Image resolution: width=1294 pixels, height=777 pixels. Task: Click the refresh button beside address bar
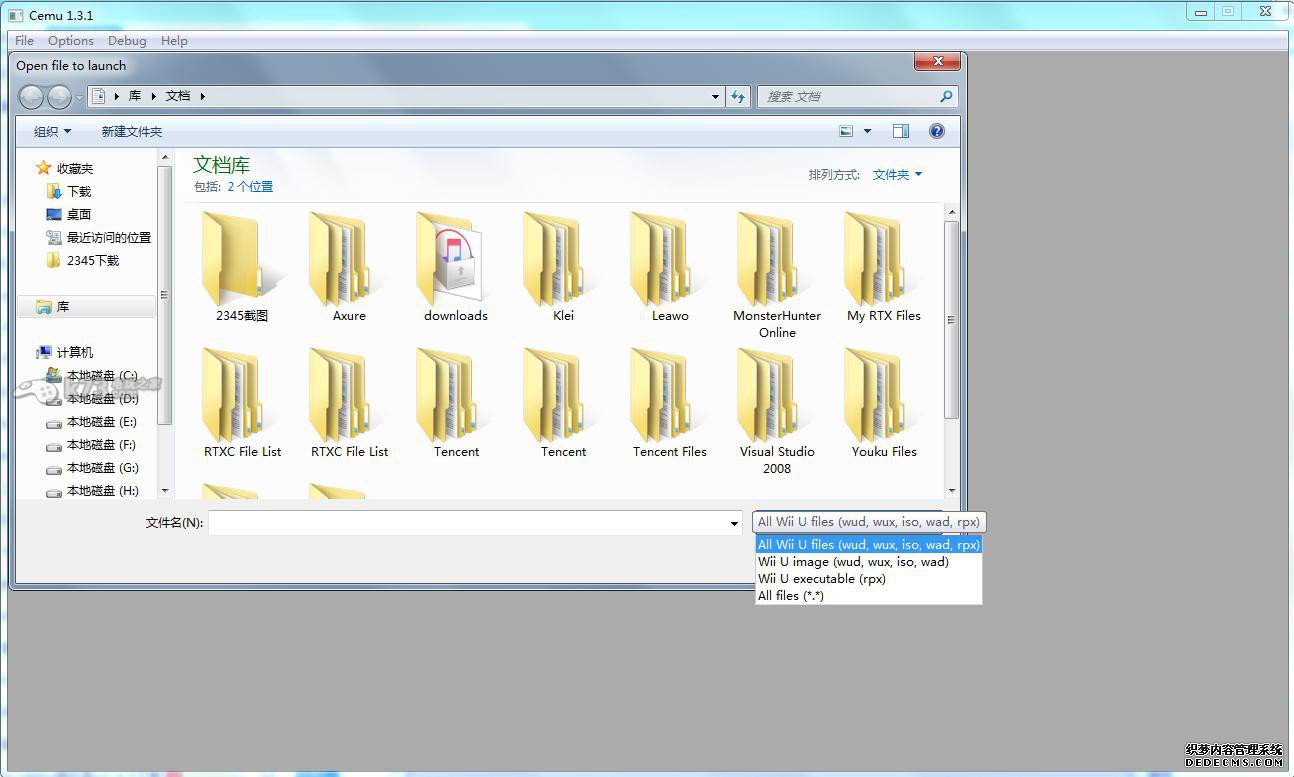[738, 97]
